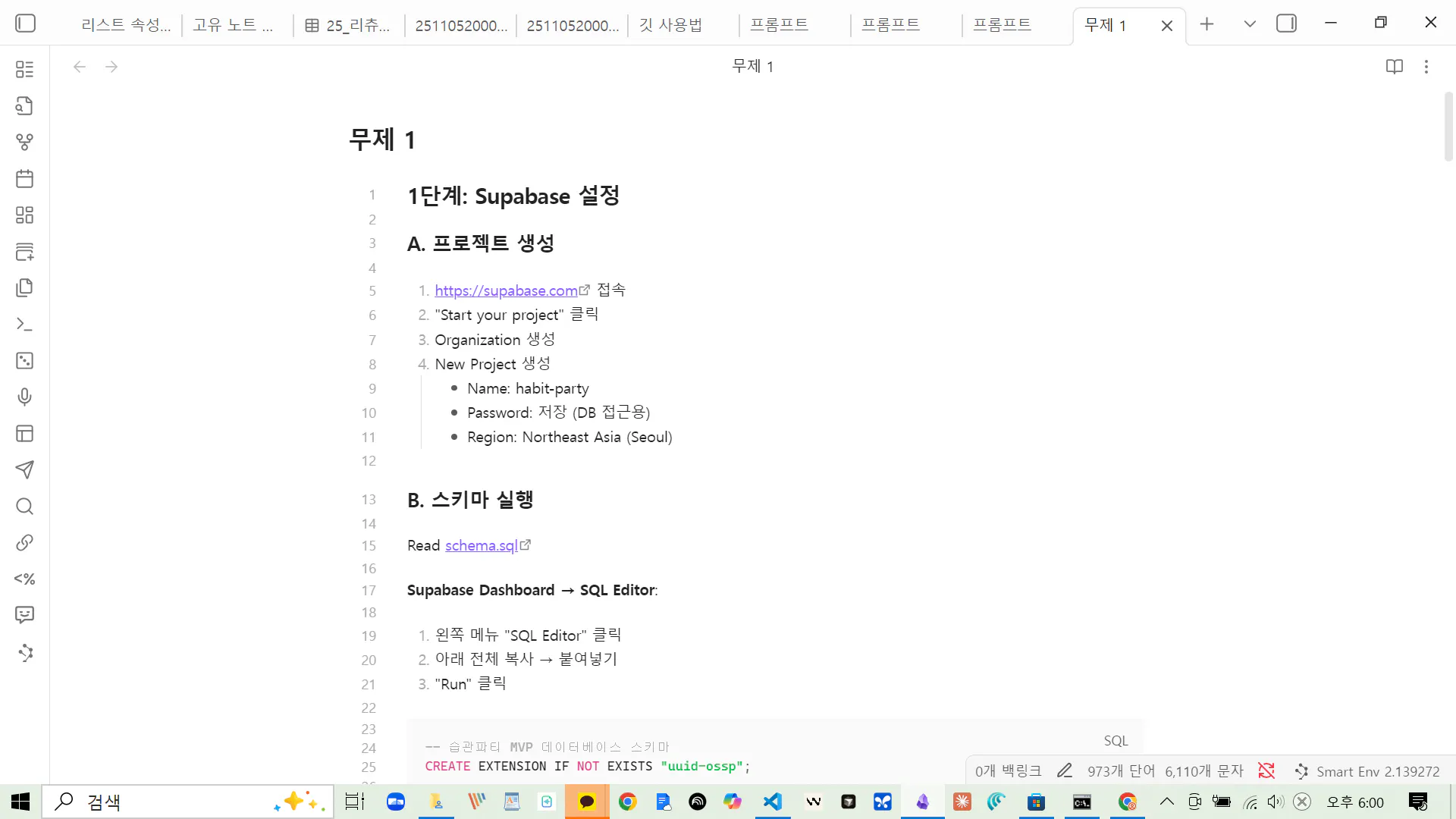Click the Templater <% icon
The width and height of the screenshot is (1456, 819).
(24, 579)
